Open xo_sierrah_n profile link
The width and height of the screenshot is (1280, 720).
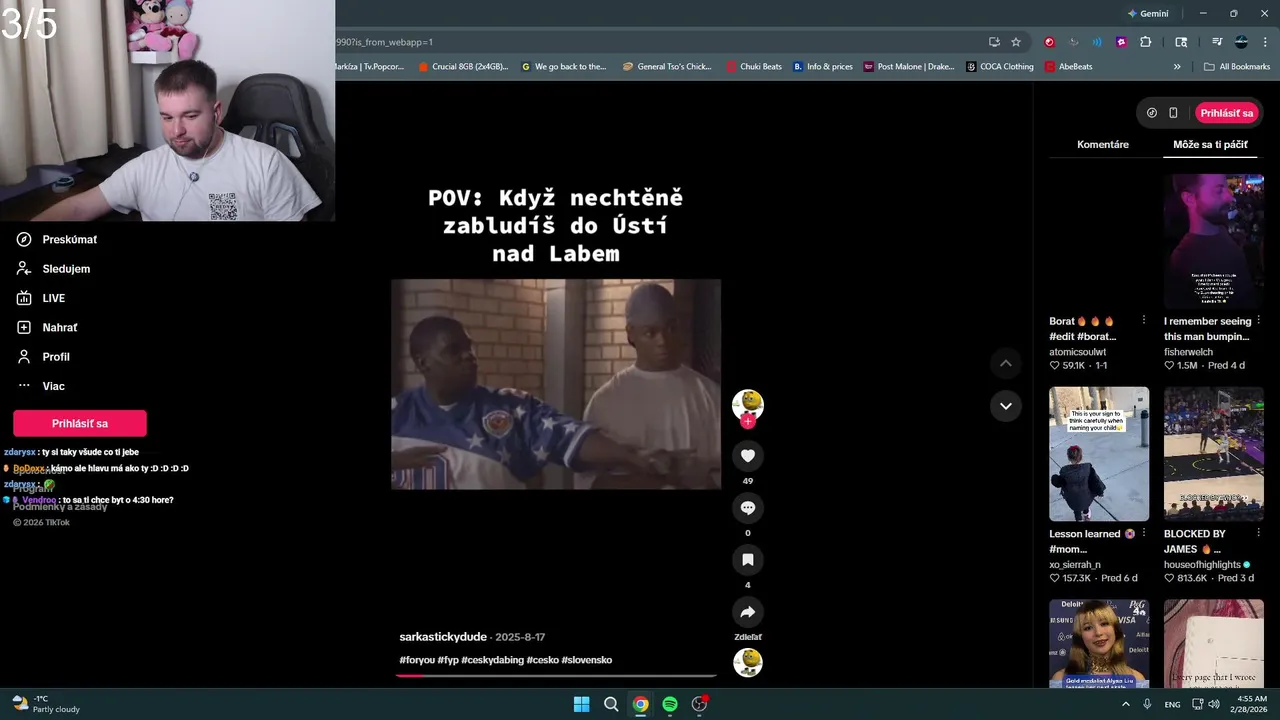tap(1074, 565)
